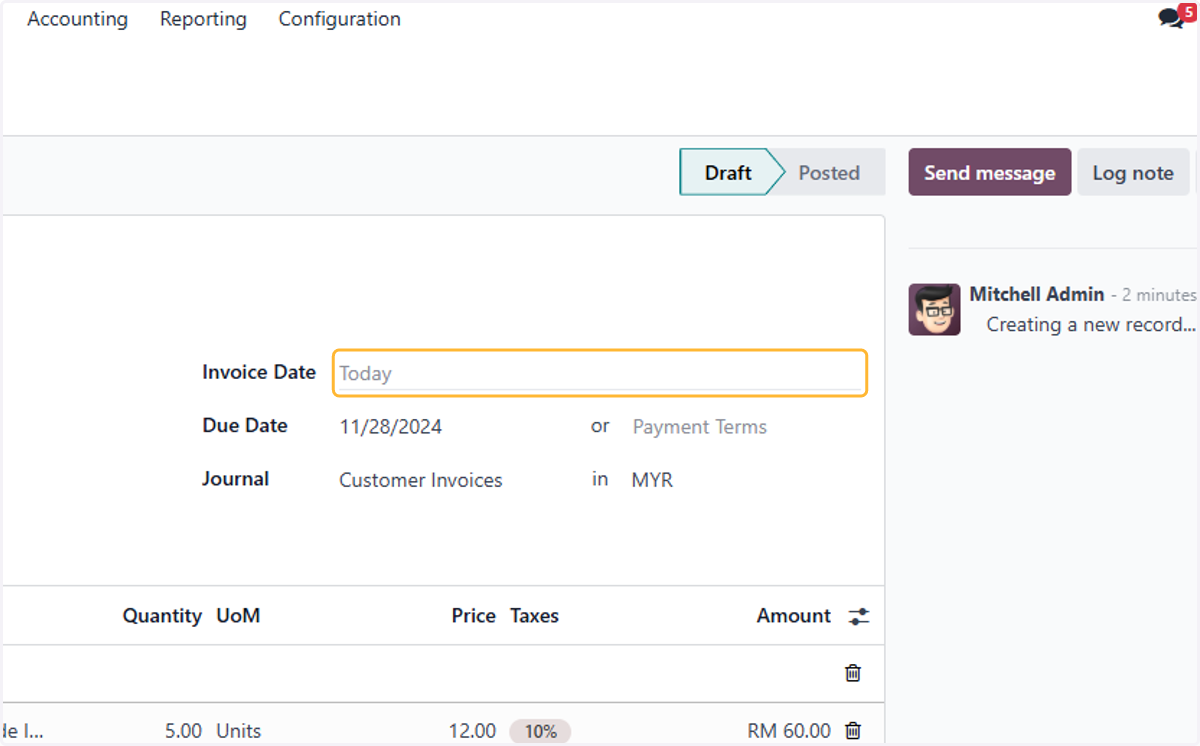Viewport: 1200px width, 746px height.
Task: Delete the RM 60.00 line with trash icon
Action: point(853,731)
